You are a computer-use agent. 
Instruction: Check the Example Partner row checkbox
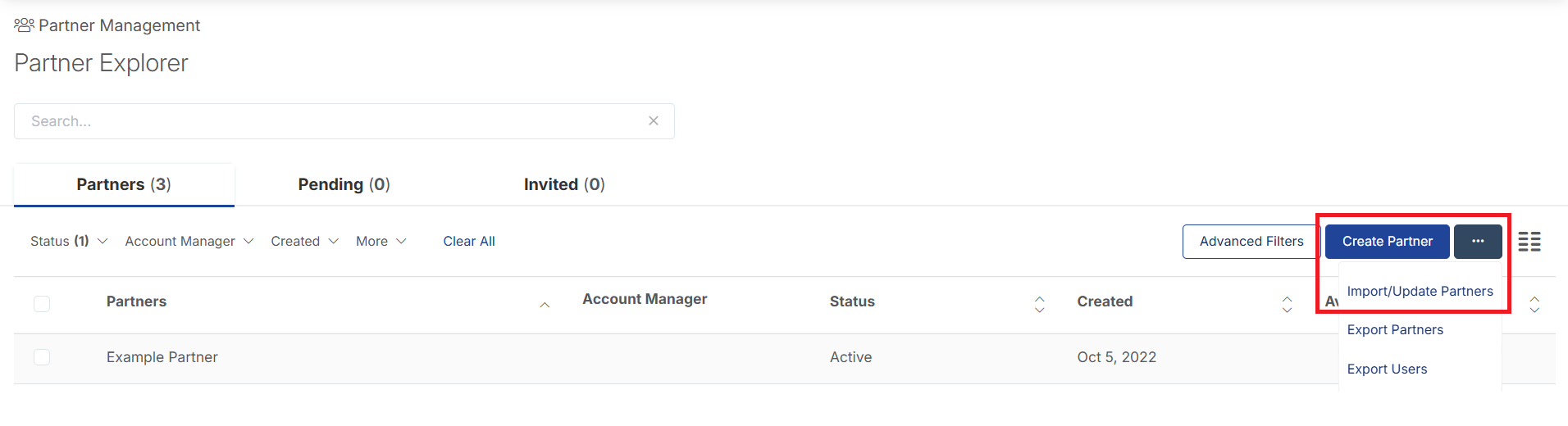(x=42, y=357)
